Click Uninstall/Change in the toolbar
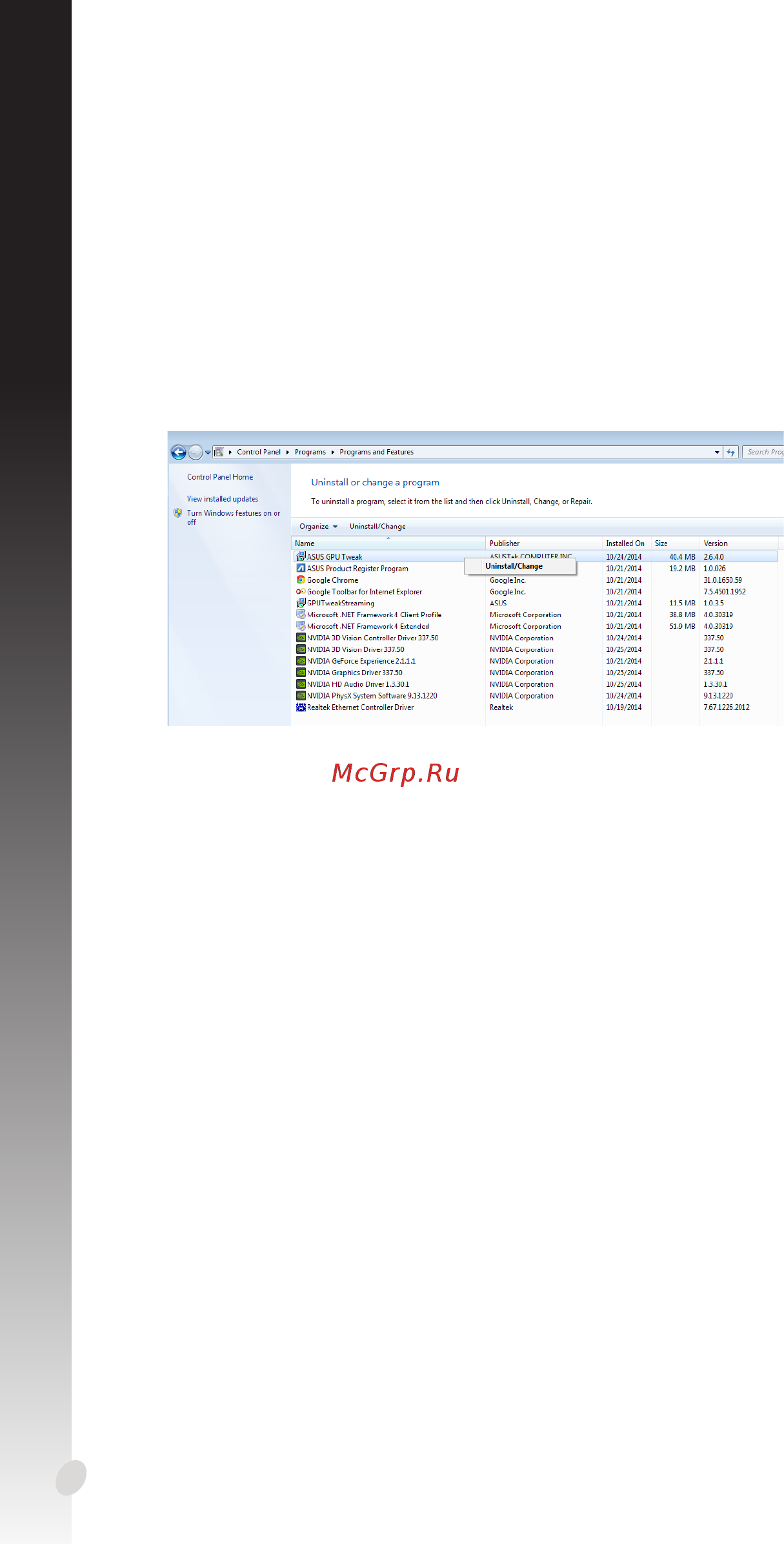This screenshot has height=1544, width=784. (x=377, y=527)
